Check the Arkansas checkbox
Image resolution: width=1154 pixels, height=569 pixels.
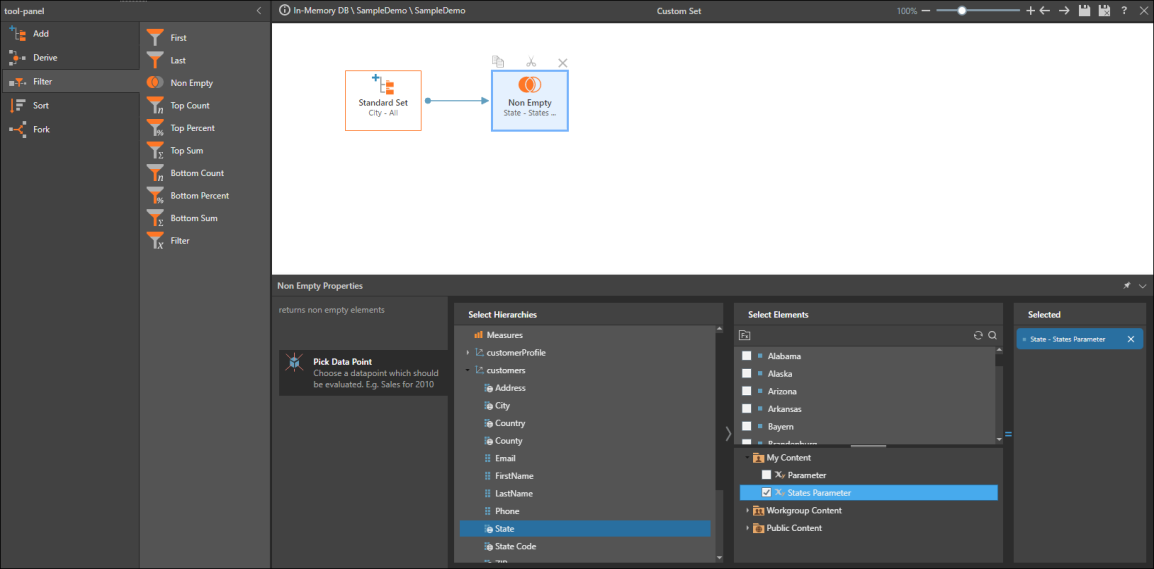click(x=746, y=409)
